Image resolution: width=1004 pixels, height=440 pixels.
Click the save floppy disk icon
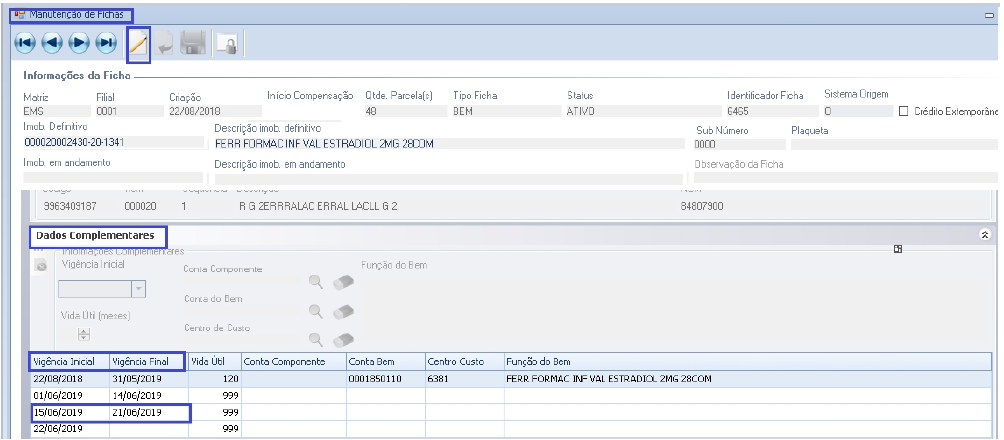point(193,44)
